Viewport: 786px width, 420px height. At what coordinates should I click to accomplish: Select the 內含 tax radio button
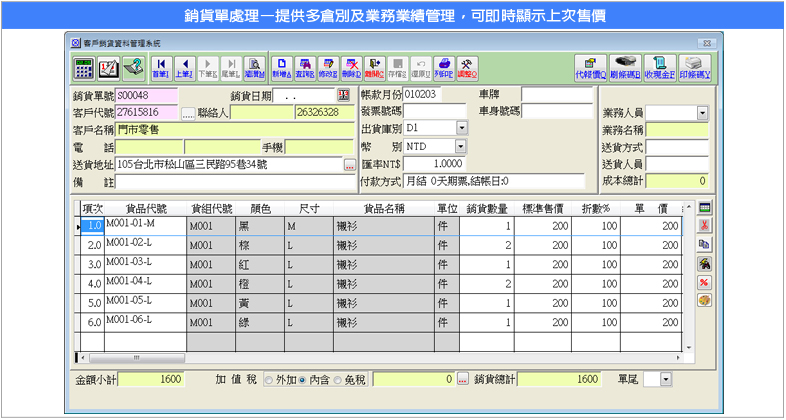(303, 380)
